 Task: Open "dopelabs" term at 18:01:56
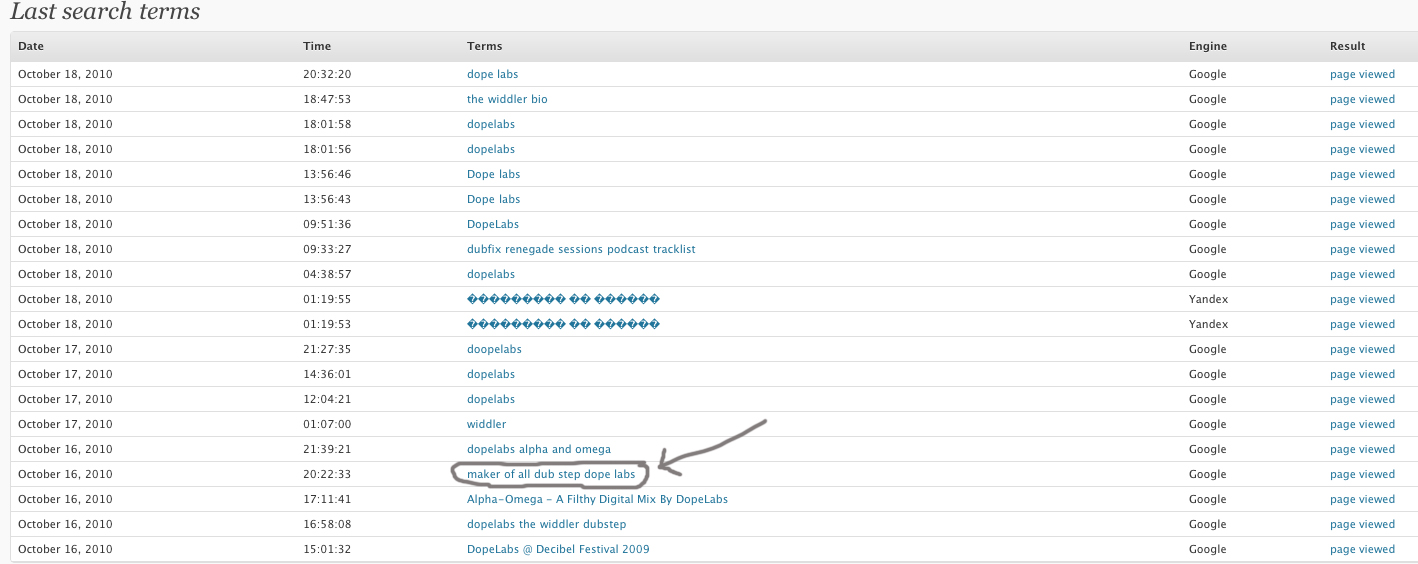point(491,149)
